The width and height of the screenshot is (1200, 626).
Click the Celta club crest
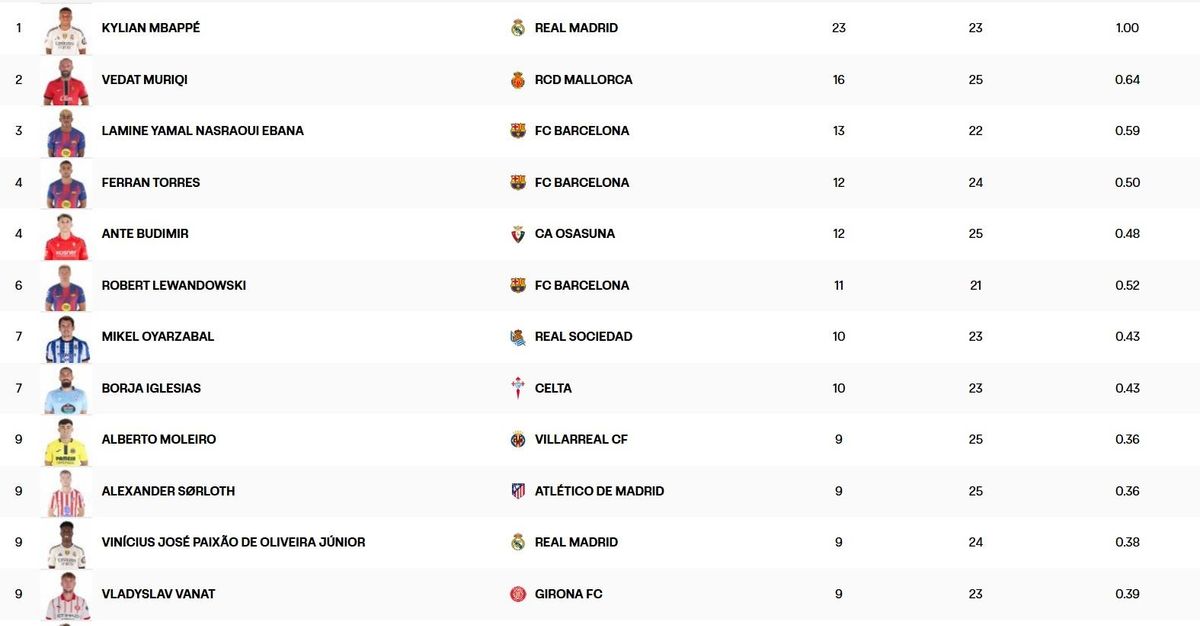(518, 388)
